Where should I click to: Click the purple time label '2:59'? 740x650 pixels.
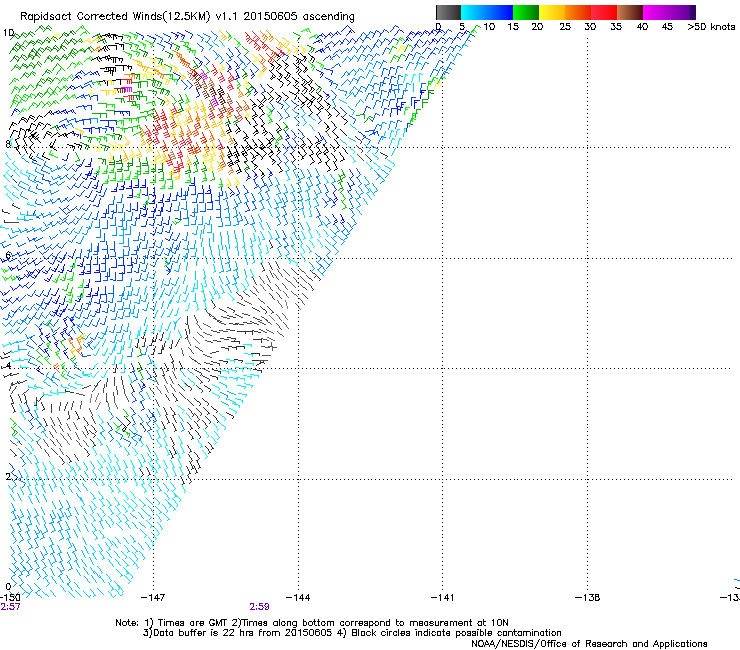coord(260,607)
